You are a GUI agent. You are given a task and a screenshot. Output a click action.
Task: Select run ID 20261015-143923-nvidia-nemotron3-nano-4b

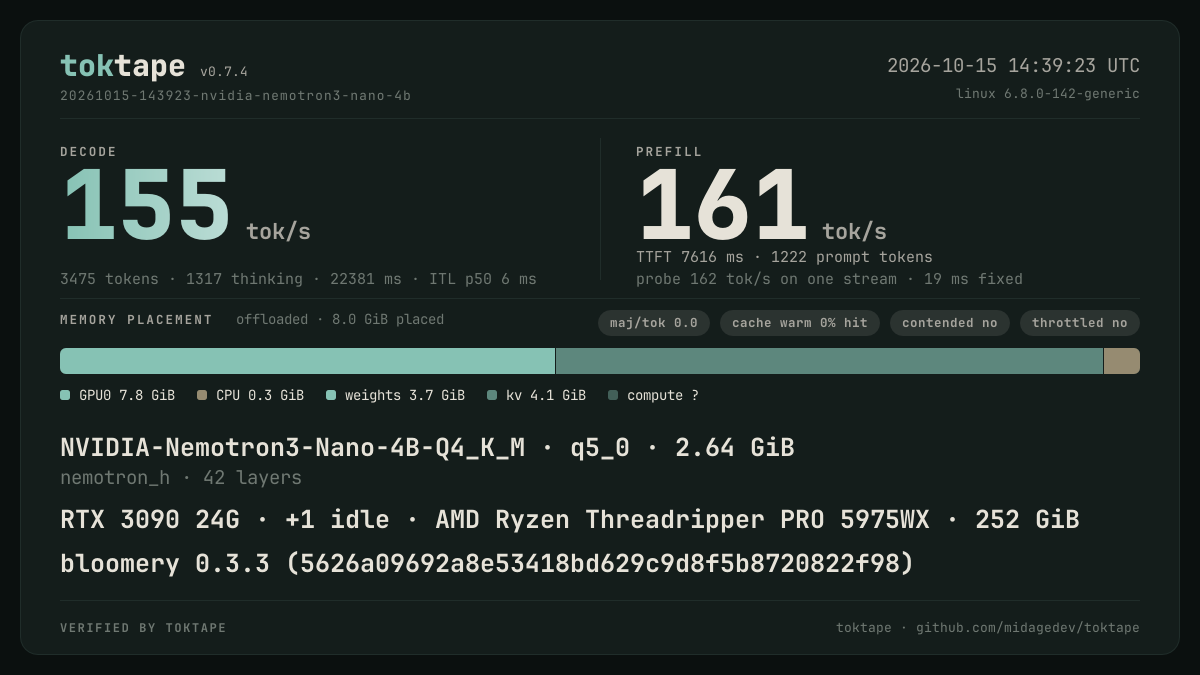click(x=235, y=96)
